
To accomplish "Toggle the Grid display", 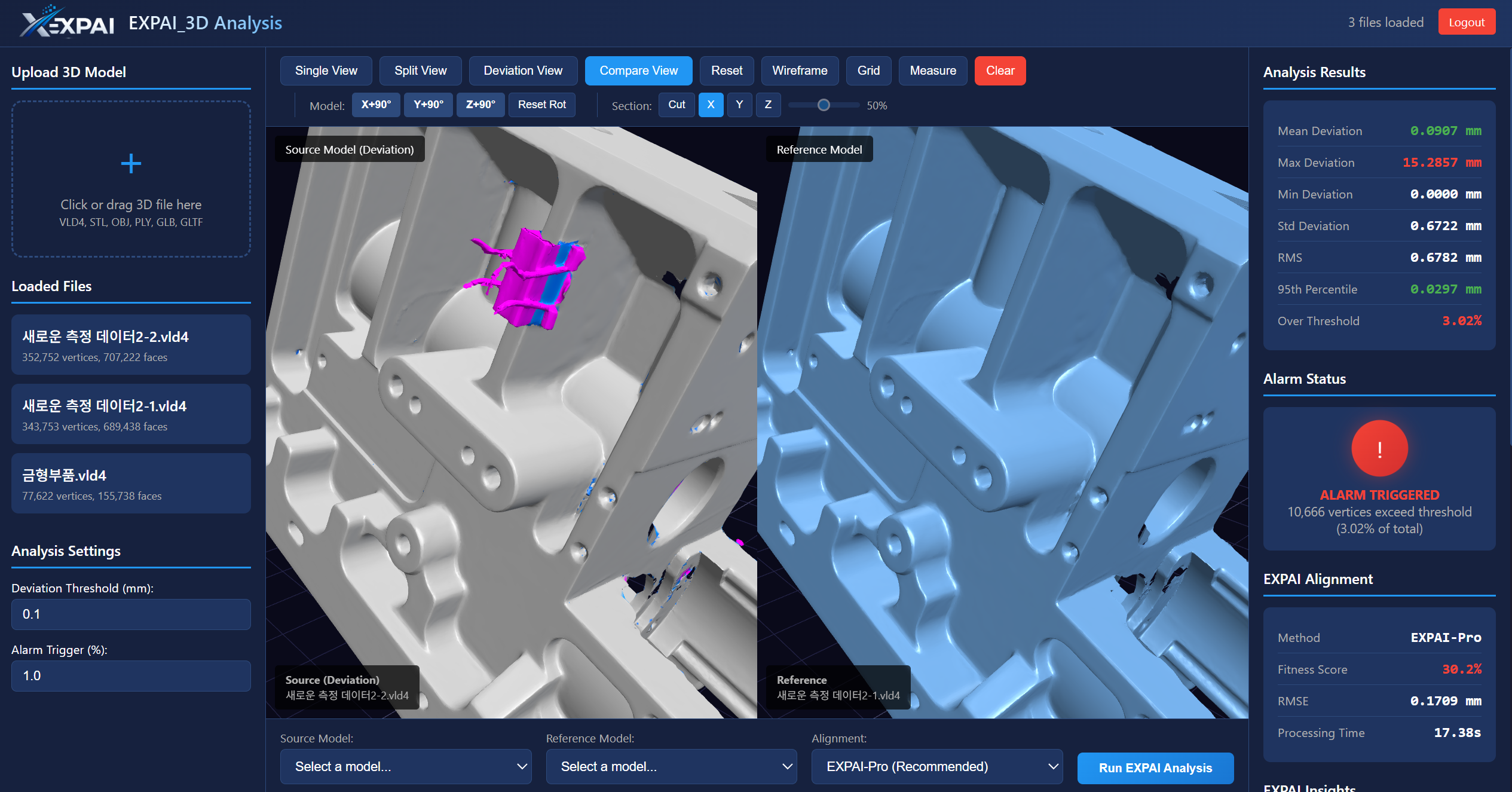I will tap(868, 71).
